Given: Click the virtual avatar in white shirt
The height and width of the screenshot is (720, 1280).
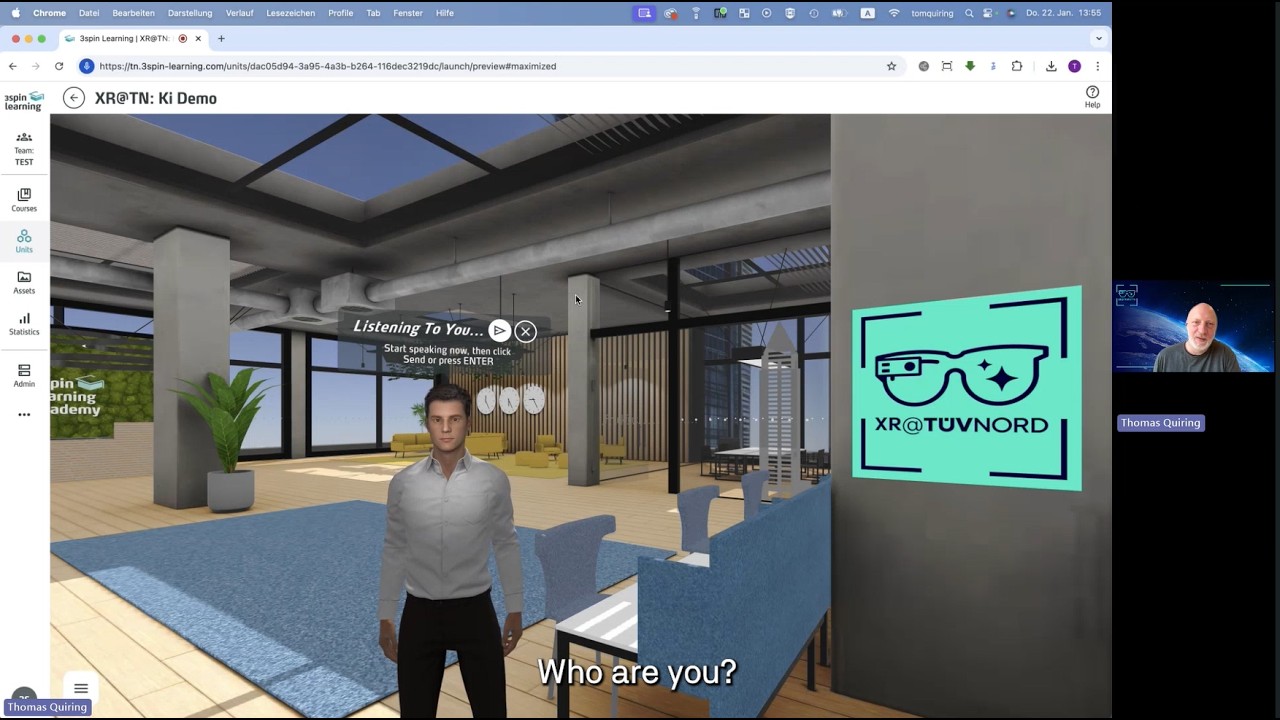Looking at the screenshot, I should point(450,550).
